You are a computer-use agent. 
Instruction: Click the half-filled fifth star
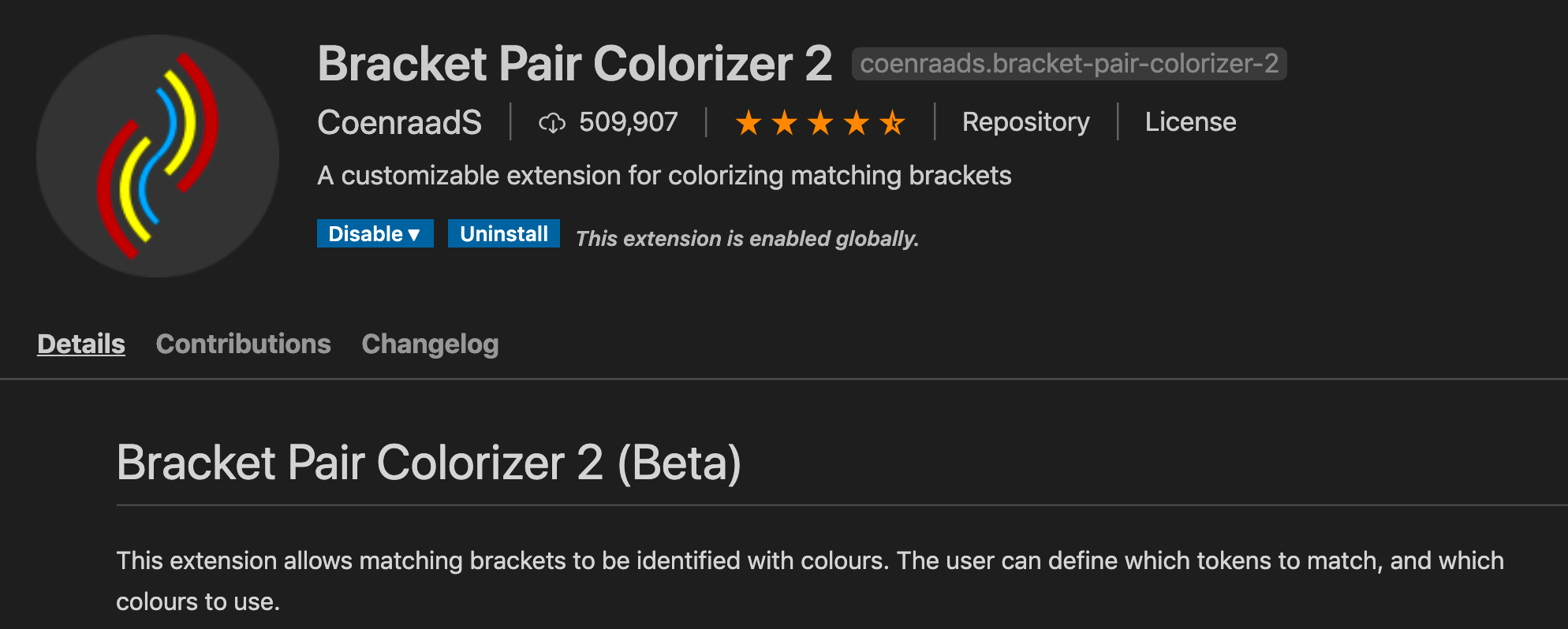(x=892, y=123)
